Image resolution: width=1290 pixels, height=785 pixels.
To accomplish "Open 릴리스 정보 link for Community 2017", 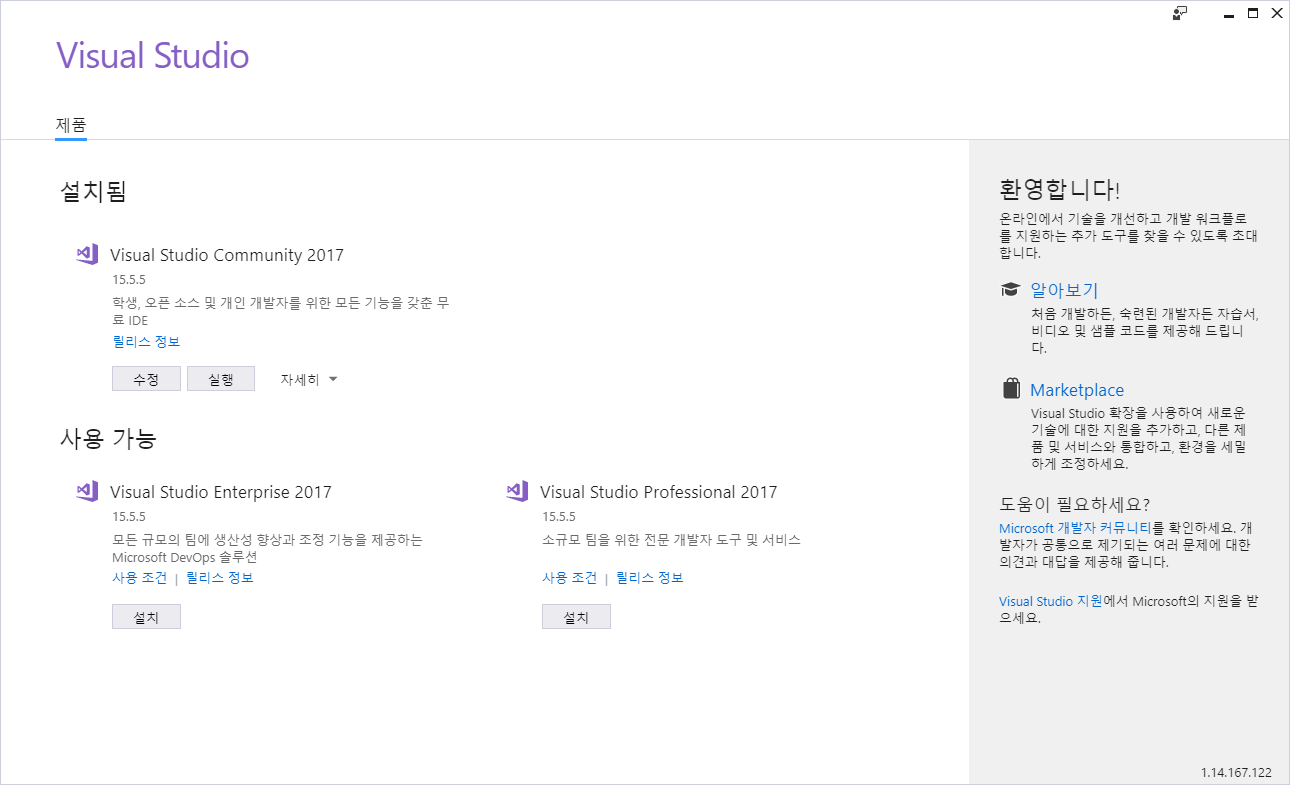I will coord(146,342).
